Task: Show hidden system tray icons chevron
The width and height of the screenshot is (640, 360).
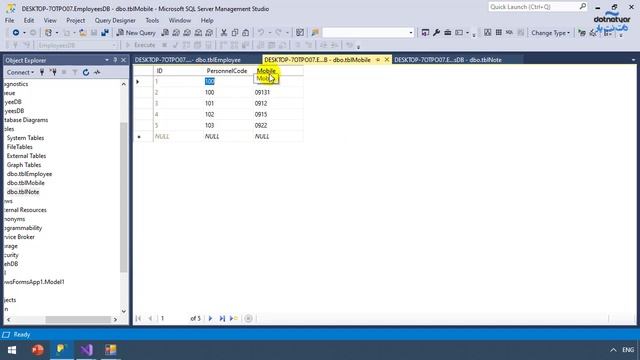Action: pyautogui.click(x=613, y=350)
